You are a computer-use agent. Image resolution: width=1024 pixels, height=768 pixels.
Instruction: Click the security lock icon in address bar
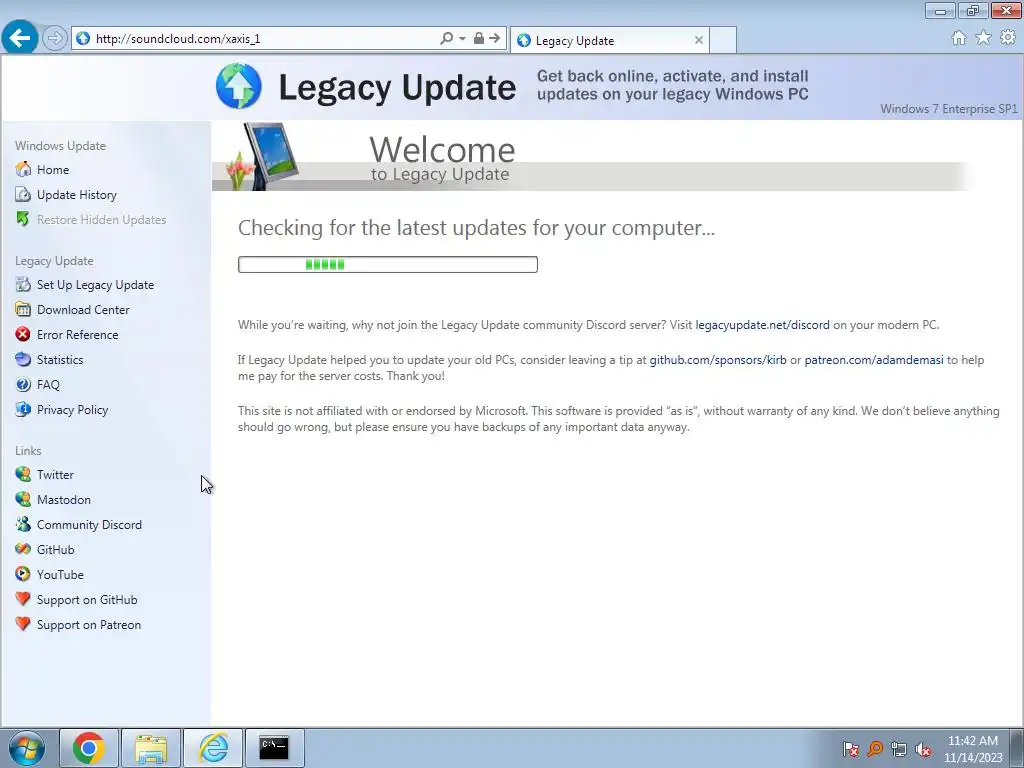click(x=479, y=39)
